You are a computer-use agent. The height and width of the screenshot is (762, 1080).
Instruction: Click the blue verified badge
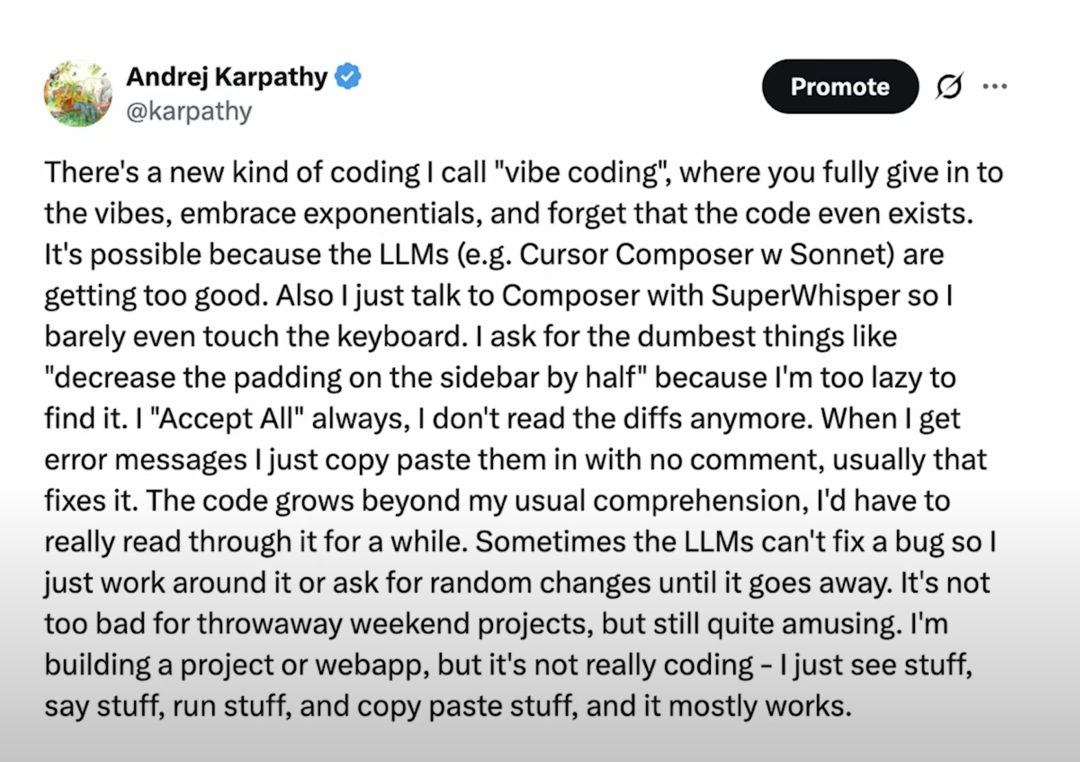click(348, 77)
